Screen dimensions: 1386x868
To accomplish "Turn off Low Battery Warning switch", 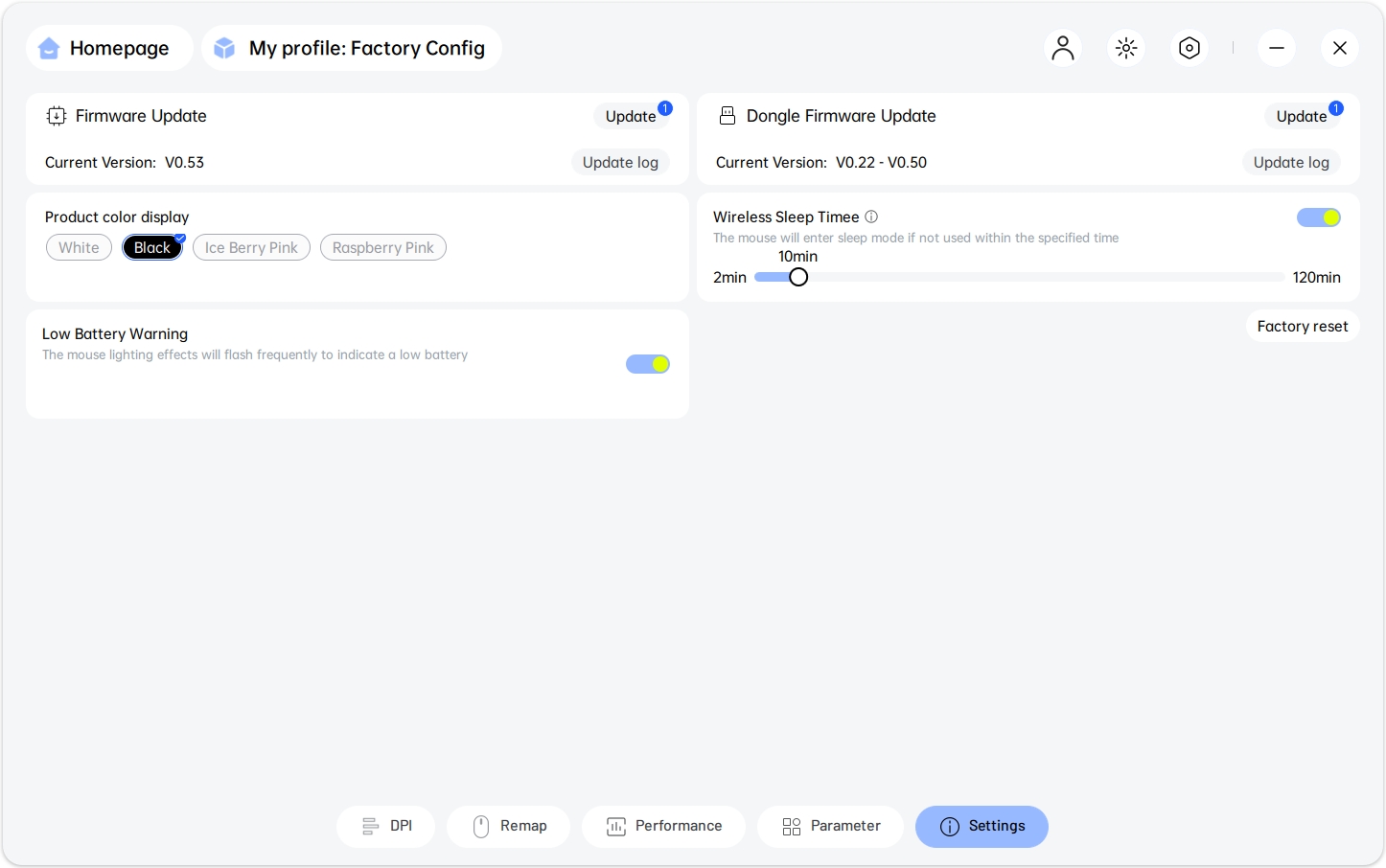I will point(647,364).
